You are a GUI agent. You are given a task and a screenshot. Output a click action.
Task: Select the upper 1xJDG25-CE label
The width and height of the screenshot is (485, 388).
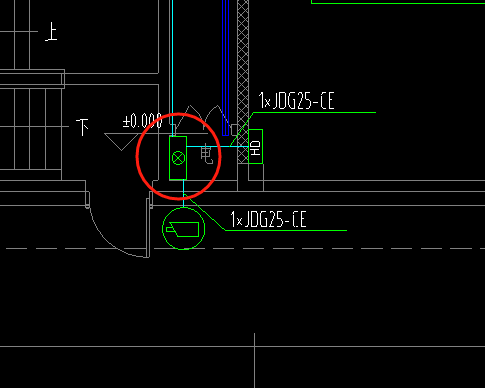pos(296,101)
